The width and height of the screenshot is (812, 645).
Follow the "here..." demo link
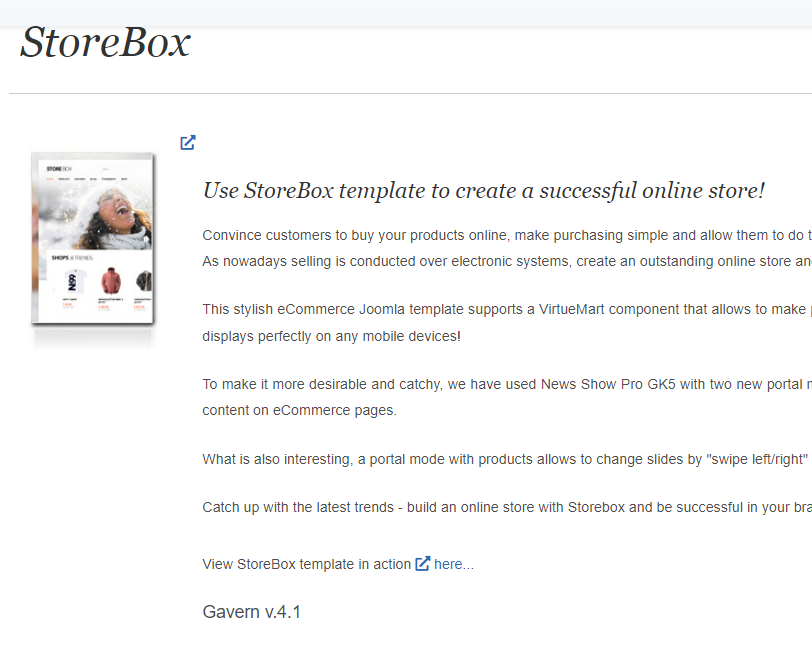point(454,564)
